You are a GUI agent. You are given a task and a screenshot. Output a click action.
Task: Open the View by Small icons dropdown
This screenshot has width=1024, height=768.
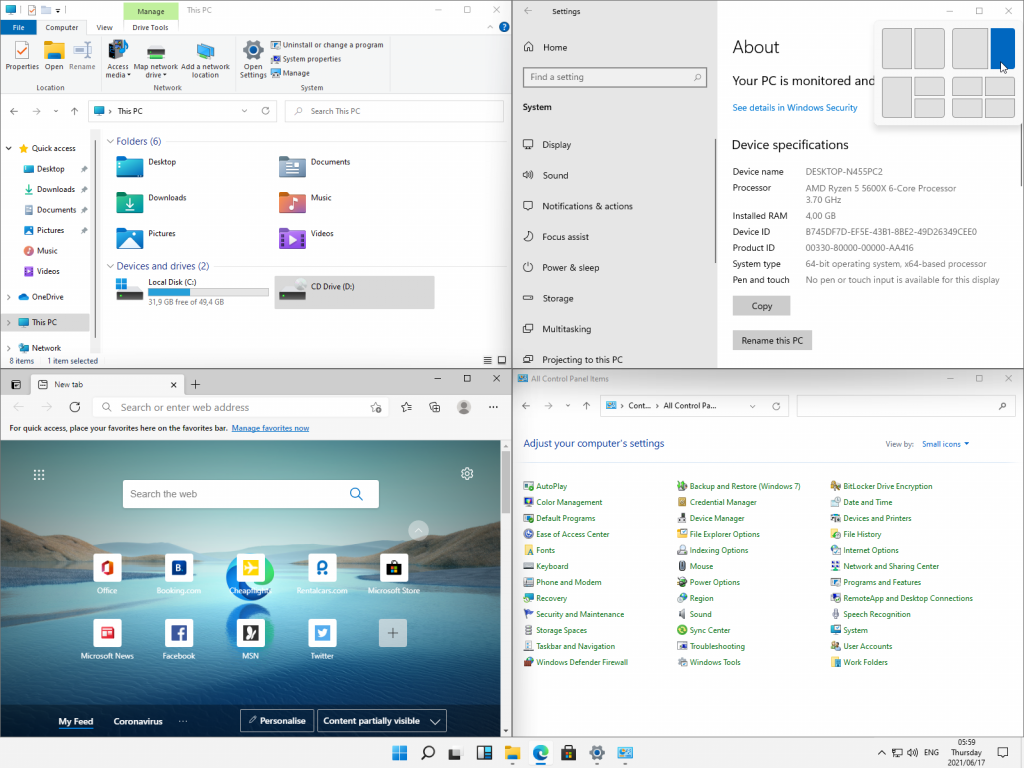(945, 444)
